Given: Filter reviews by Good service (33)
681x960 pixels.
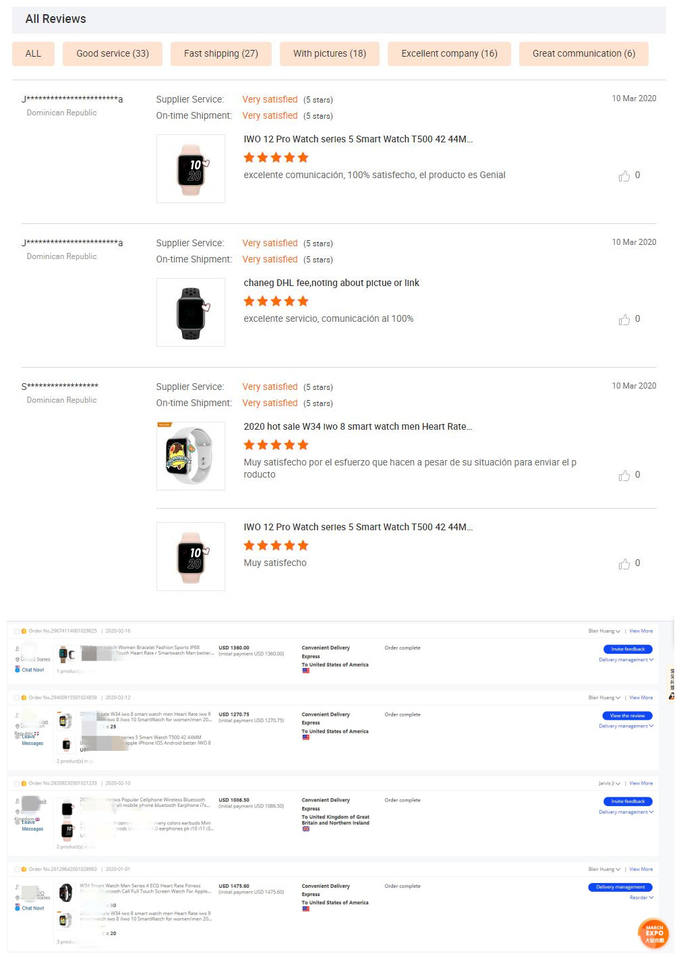Looking at the screenshot, I should tap(113, 54).
